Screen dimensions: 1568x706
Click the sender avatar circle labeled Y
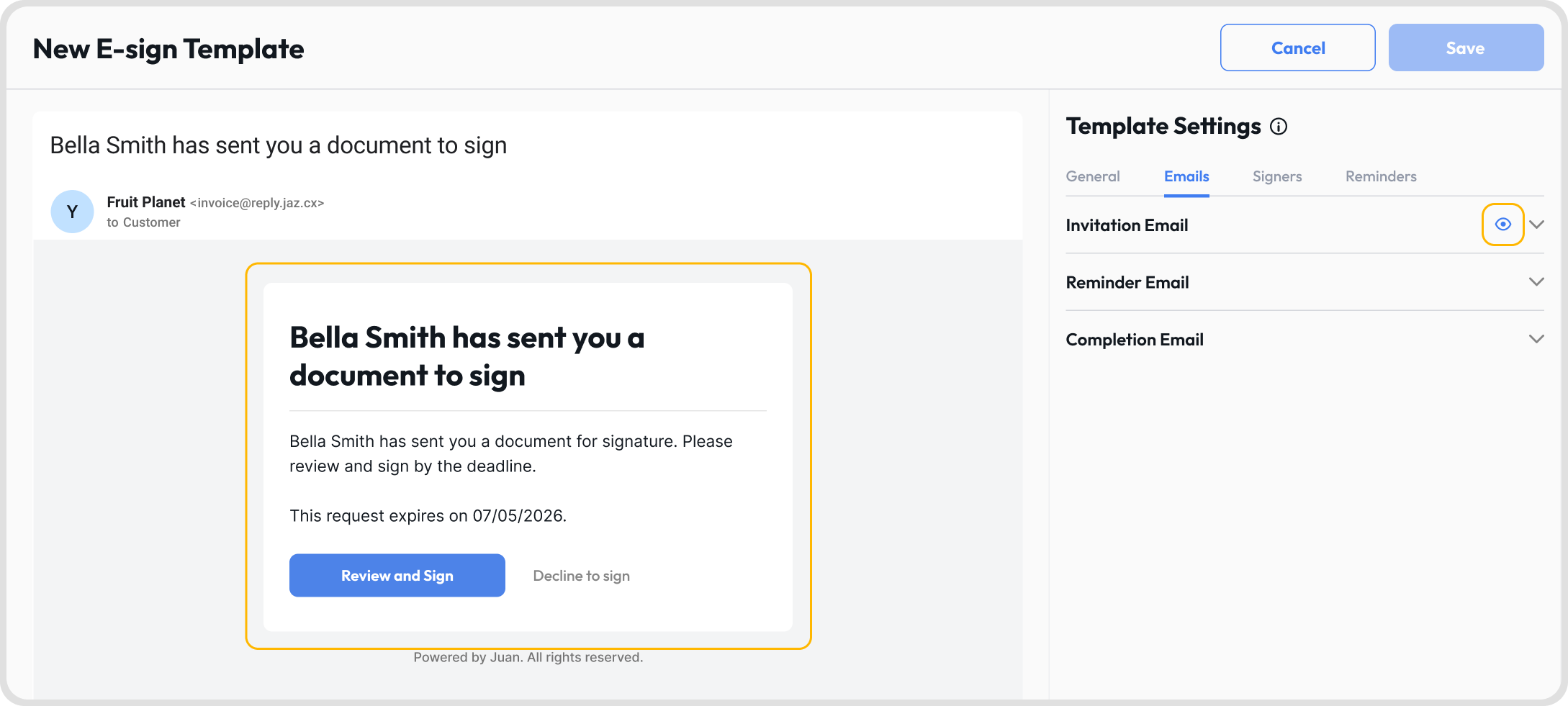coord(72,212)
